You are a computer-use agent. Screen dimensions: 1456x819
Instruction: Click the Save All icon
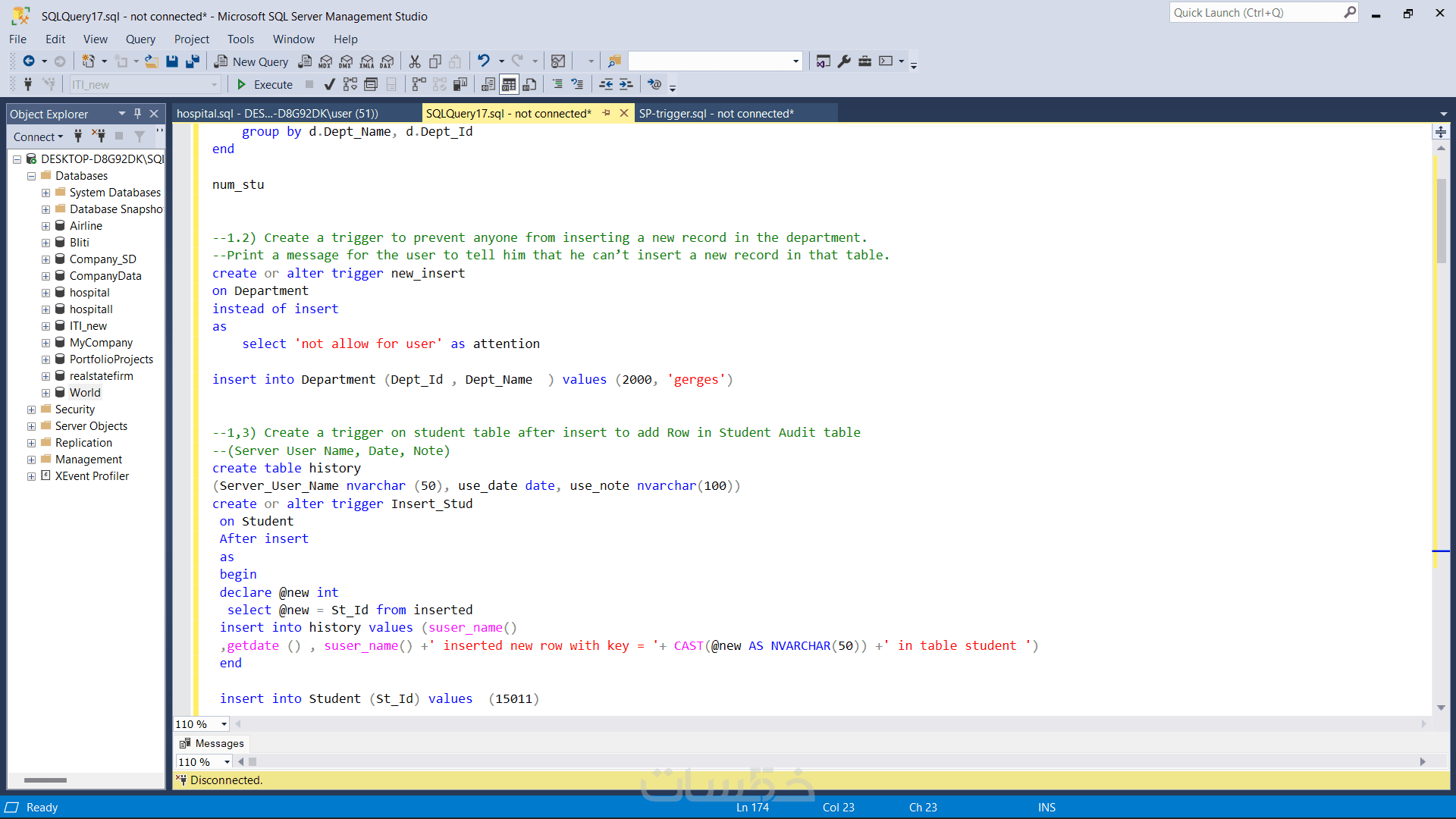193,61
